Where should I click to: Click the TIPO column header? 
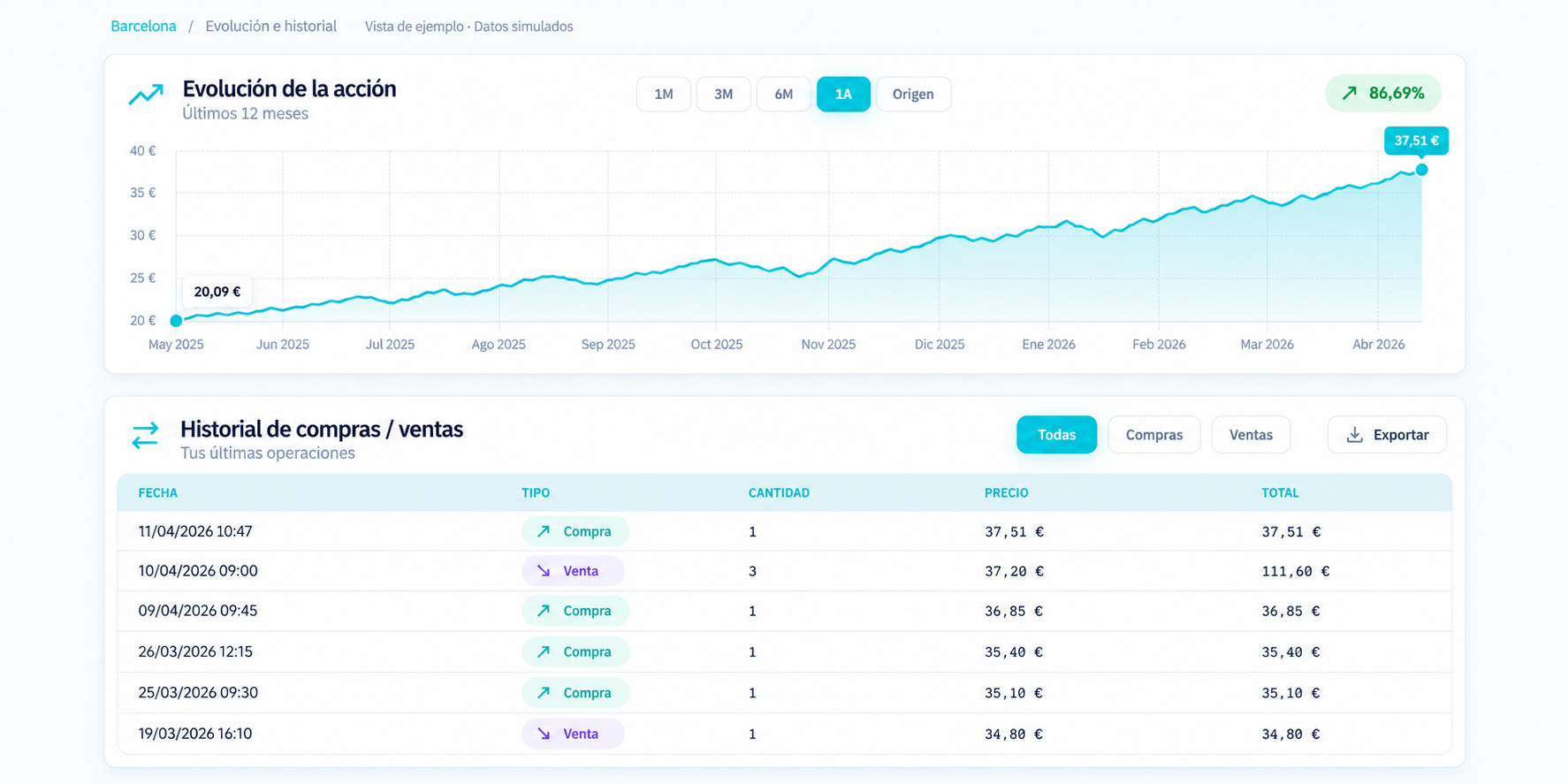[x=536, y=493]
